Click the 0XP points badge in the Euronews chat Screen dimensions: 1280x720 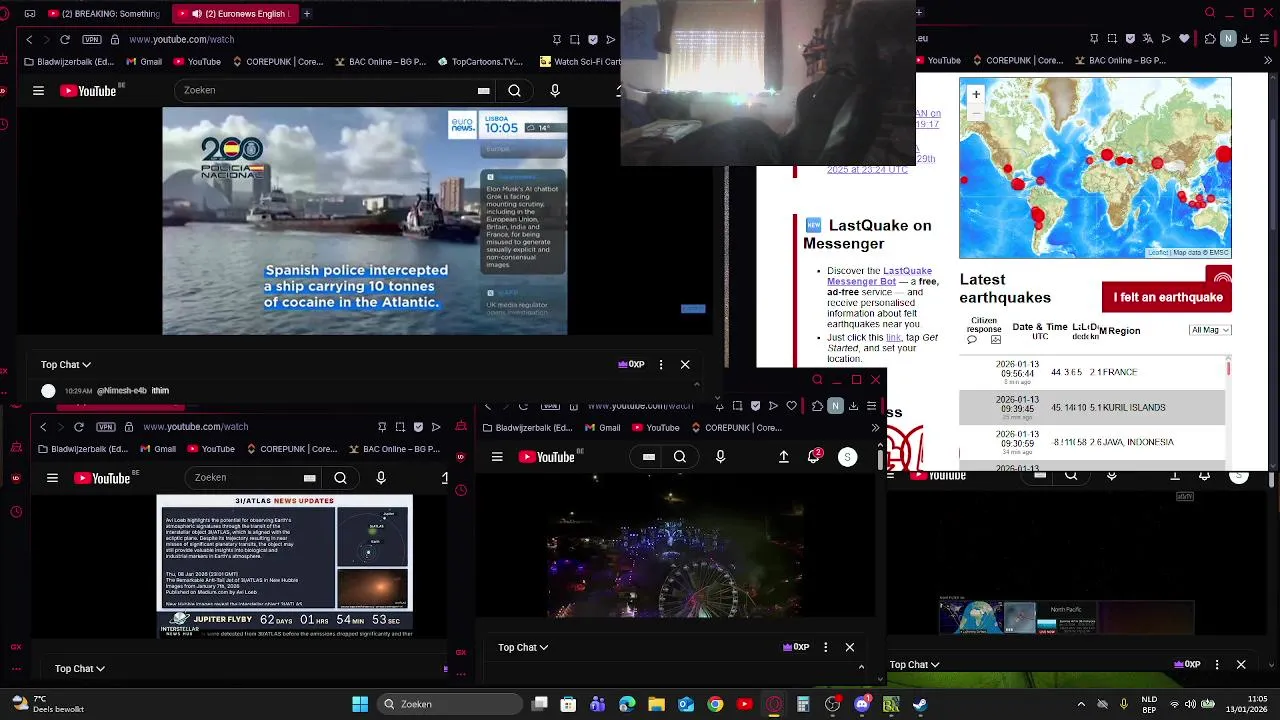click(631, 365)
